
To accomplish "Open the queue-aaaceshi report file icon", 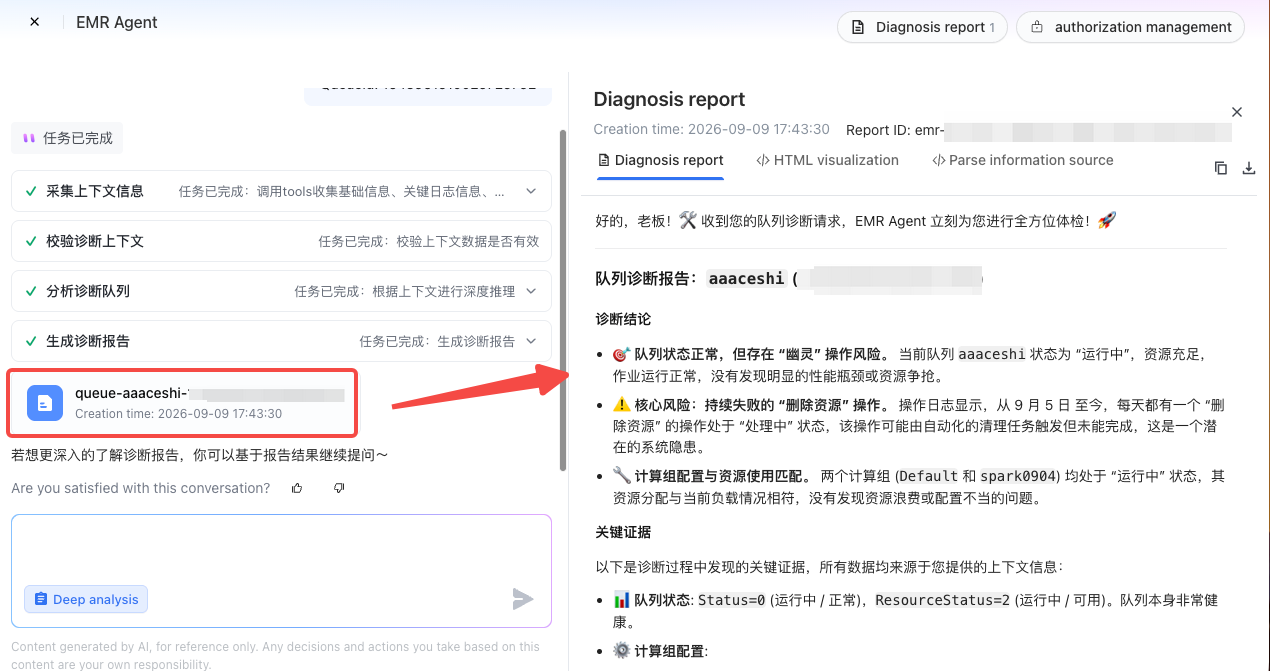I will tap(44, 403).
